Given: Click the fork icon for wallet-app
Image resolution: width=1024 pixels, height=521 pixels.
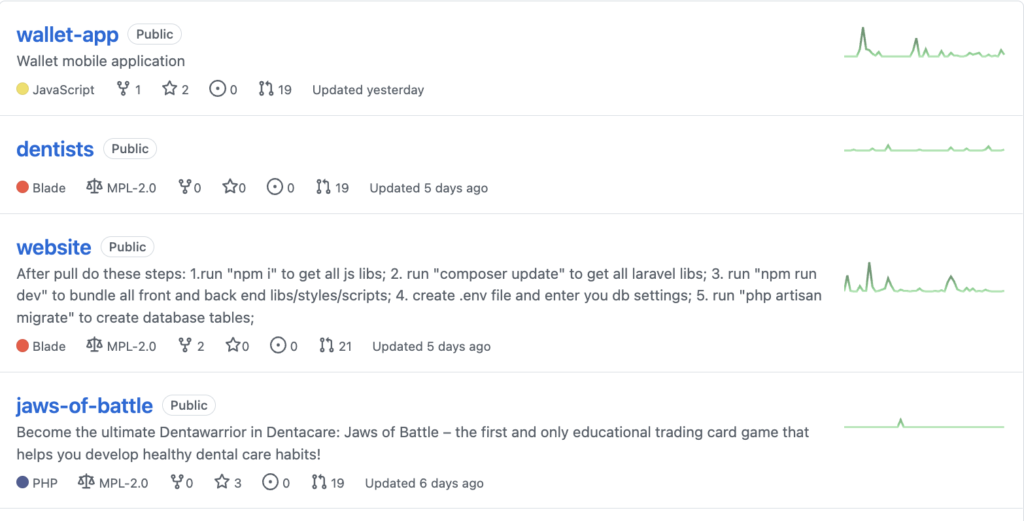Looking at the screenshot, I should point(123,89).
